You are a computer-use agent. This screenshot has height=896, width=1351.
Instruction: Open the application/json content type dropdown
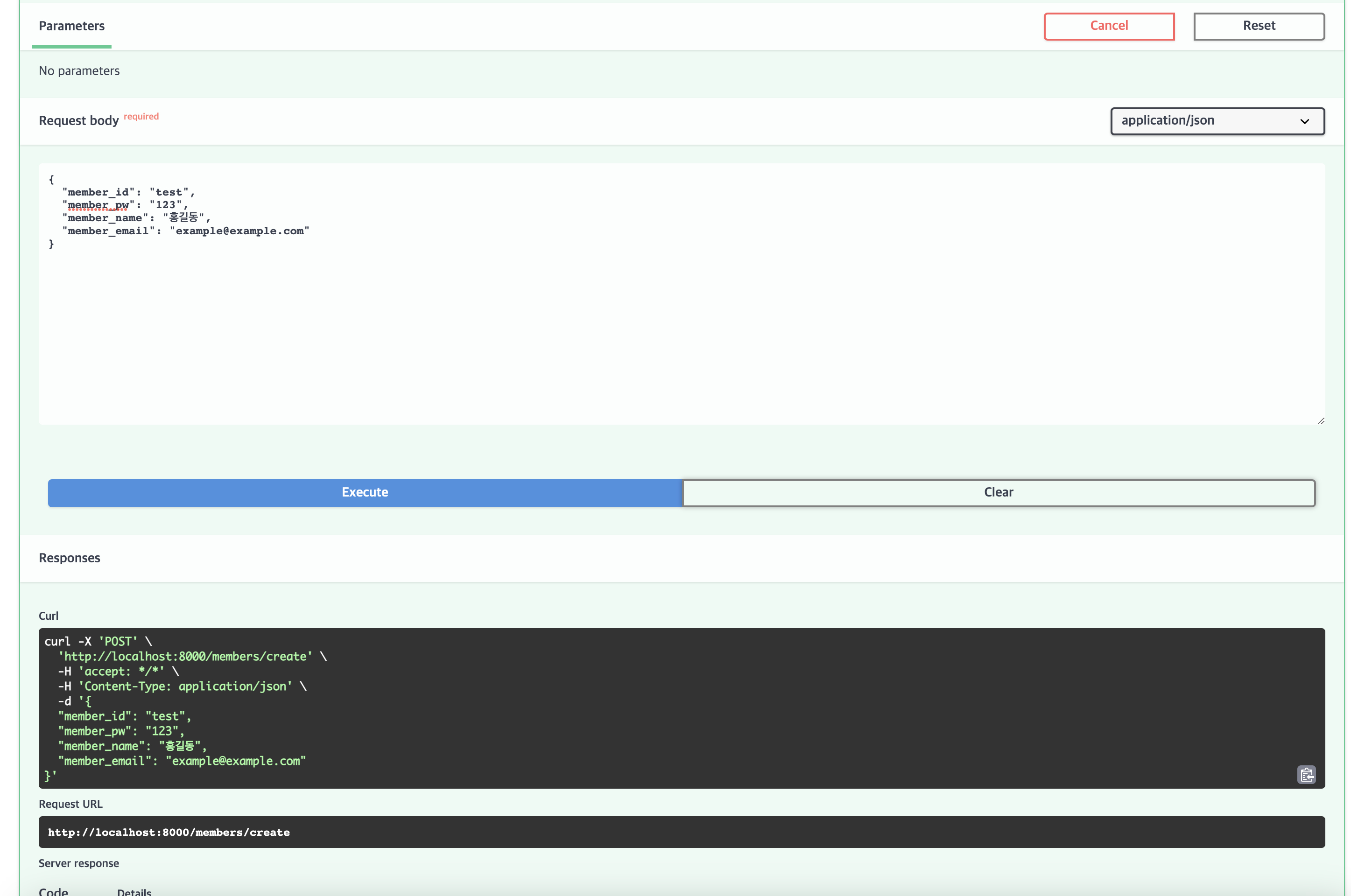1217,120
